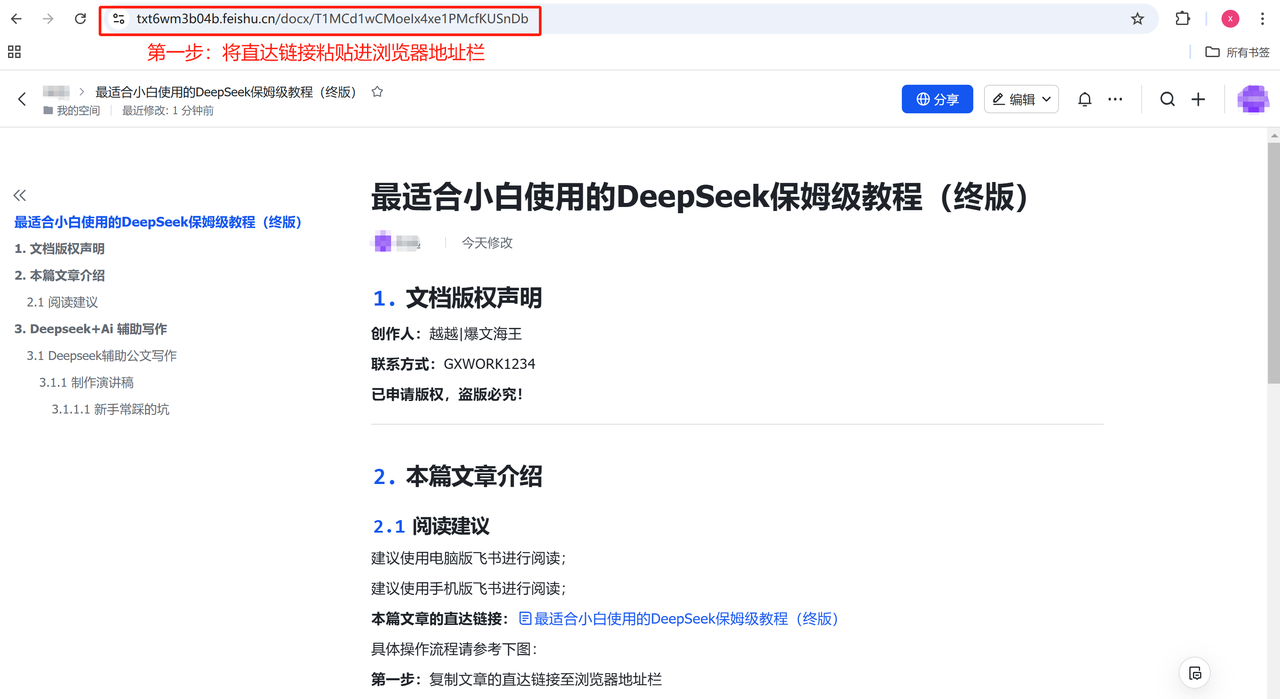1280x699 pixels.
Task: Open browser extensions puzzle icon
Action: pyautogui.click(x=1183, y=19)
